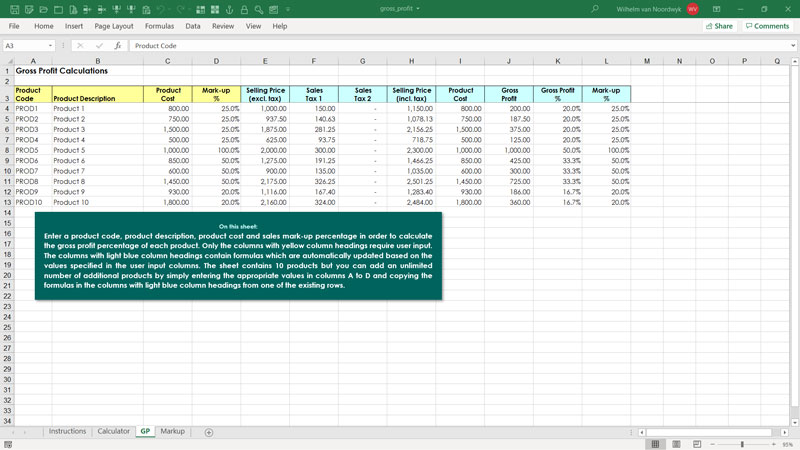Click the Redo arrow icon
This screenshot has height=450, width=800.
click(x=181, y=10)
